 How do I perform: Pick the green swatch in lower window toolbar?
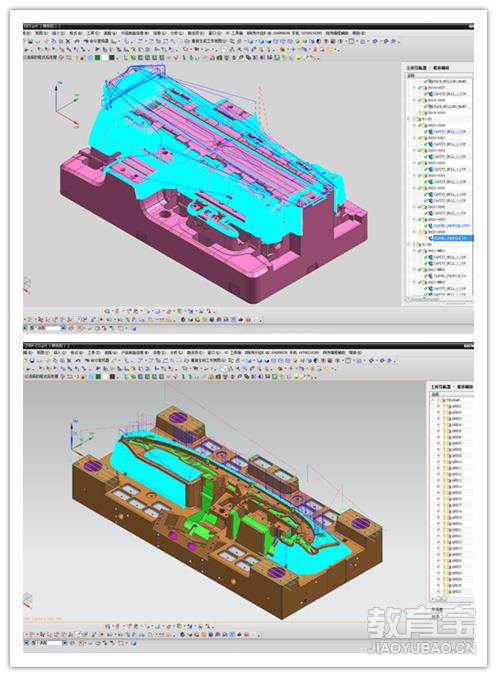98,376
